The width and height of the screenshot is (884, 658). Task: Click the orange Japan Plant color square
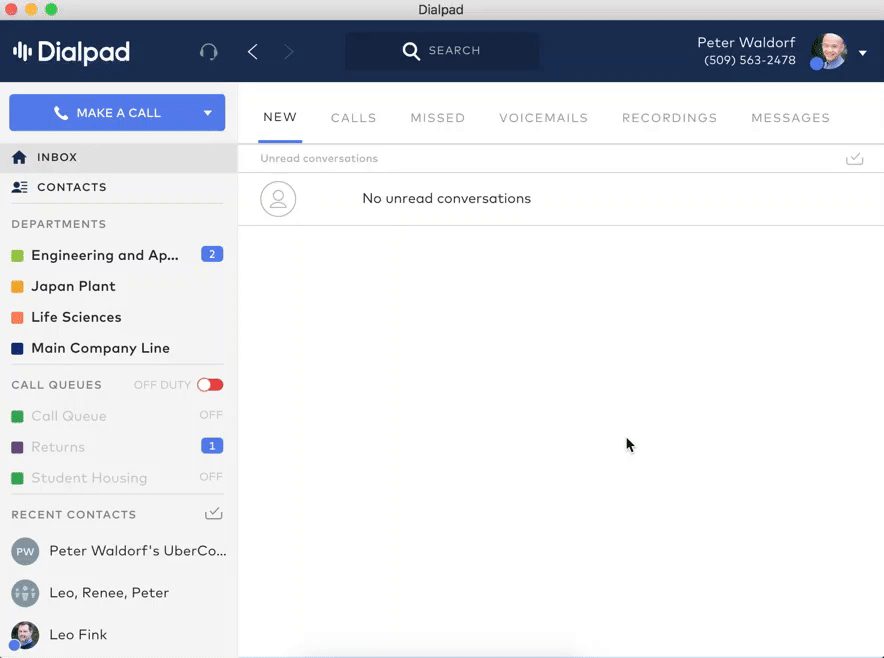pos(17,287)
